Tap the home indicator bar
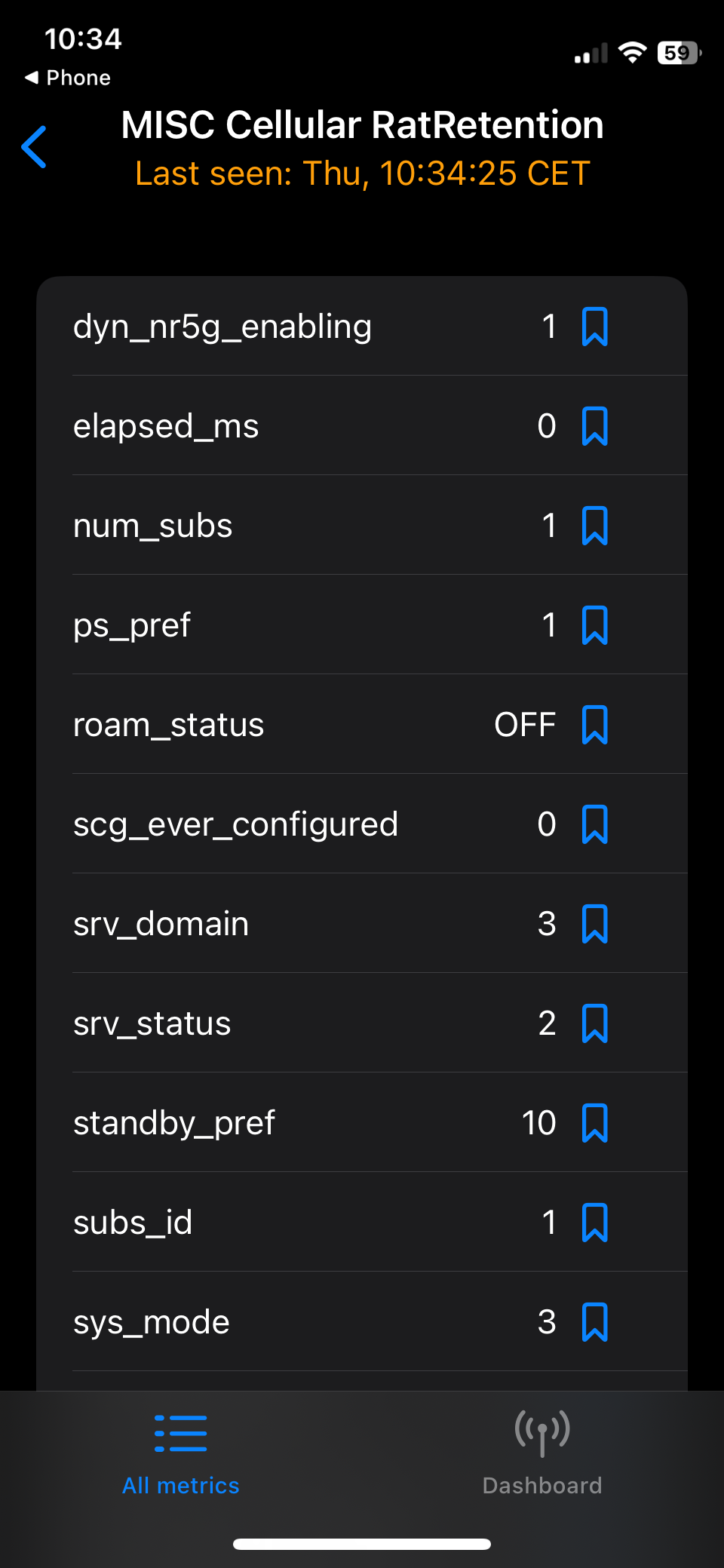The width and height of the screenshot is (724, 1568). [x=362, y=1544]
